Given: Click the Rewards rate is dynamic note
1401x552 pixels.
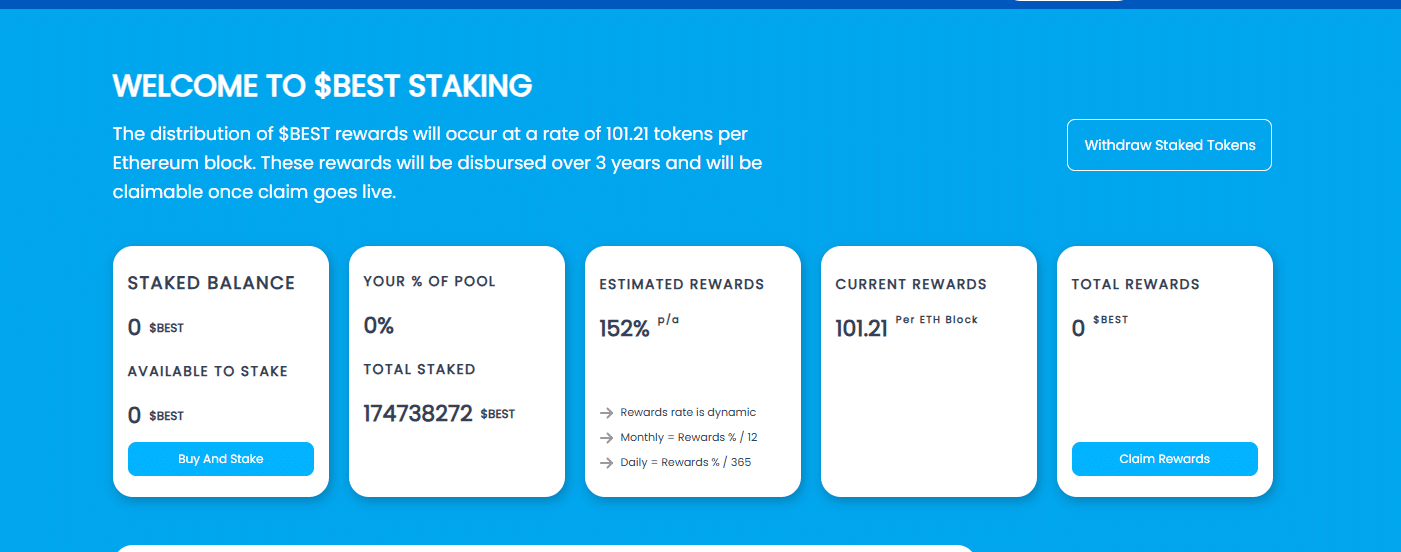Looking at the screenshot, I should [688, 412].
